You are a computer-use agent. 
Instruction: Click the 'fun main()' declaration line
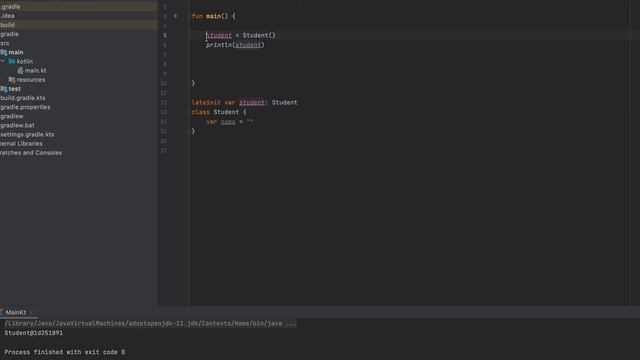pyautogui.click(x=213, y=16)
